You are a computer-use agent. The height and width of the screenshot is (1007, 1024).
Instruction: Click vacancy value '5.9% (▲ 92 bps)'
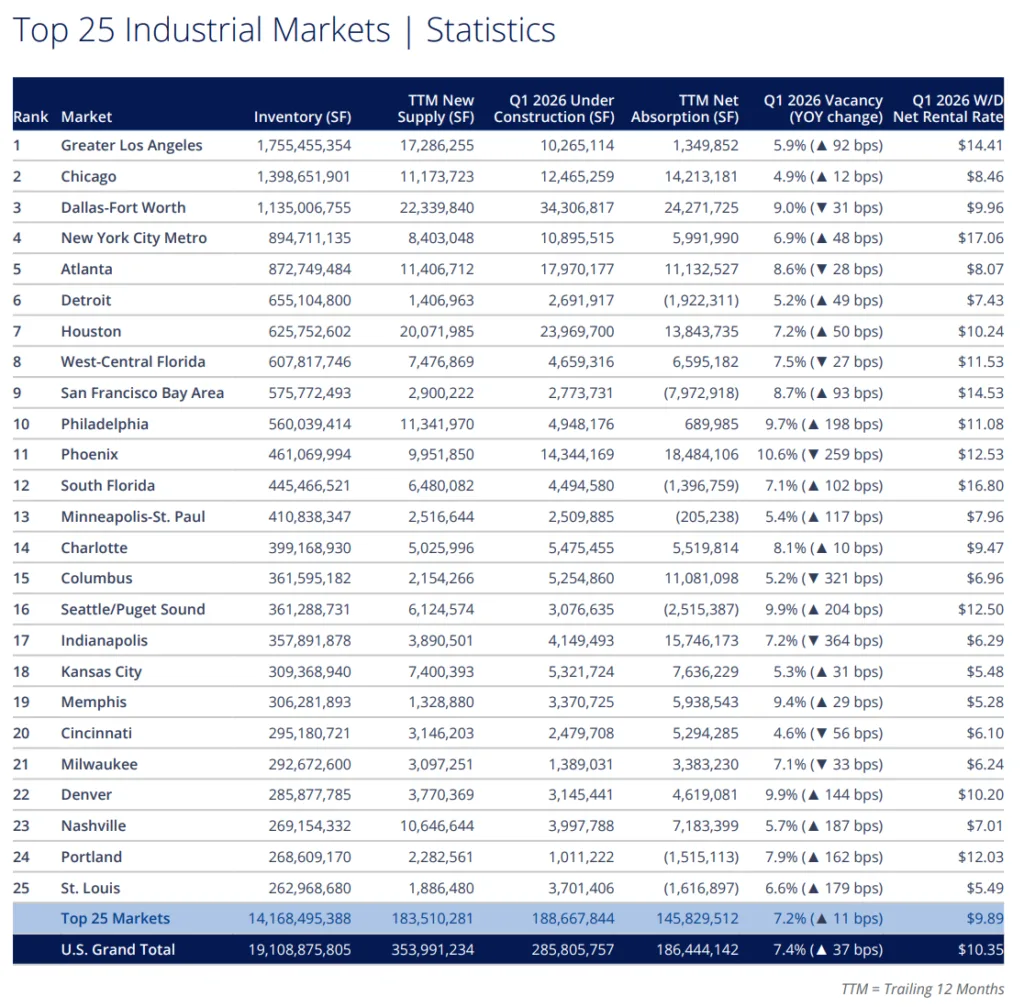(828, 146)
